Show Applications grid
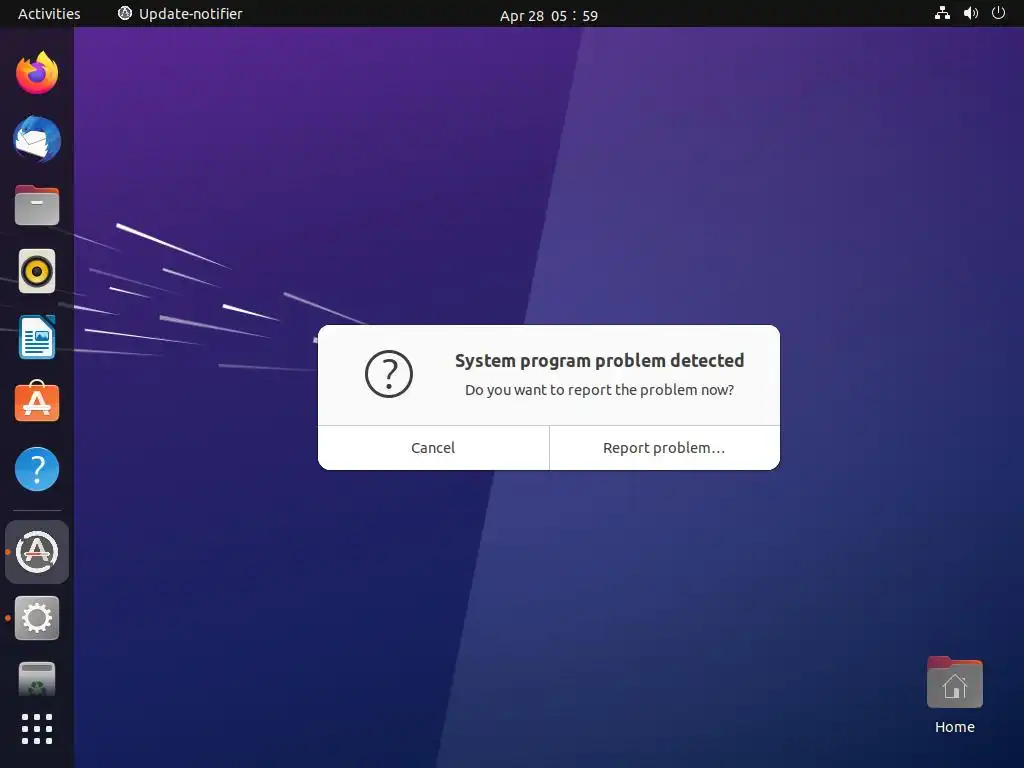The width and height of the screenshot is (1024, 768). click(x=37, y=729)
